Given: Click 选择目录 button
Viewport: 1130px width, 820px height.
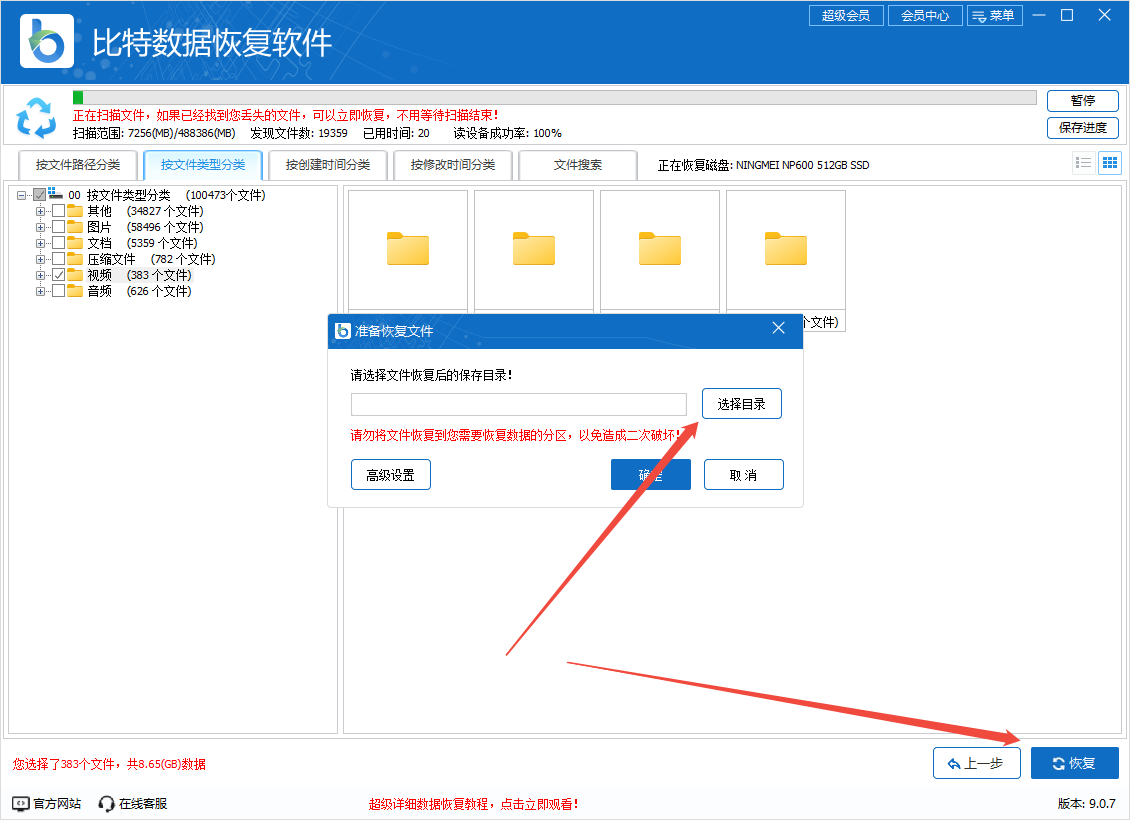Looking at the screenshot, I should pos(742,404).
